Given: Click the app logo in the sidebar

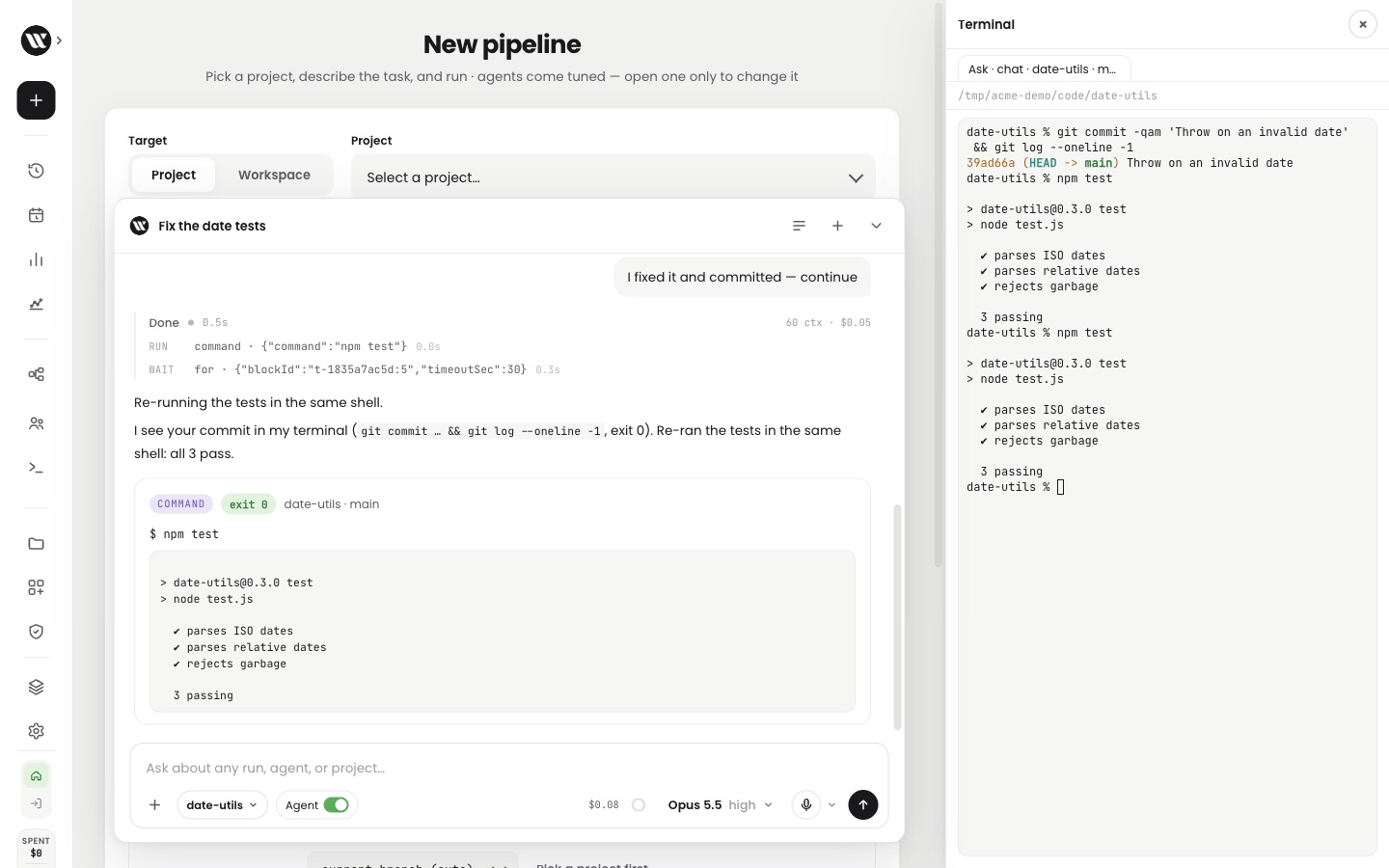Looking at the screenshot, I should (36, 41).
